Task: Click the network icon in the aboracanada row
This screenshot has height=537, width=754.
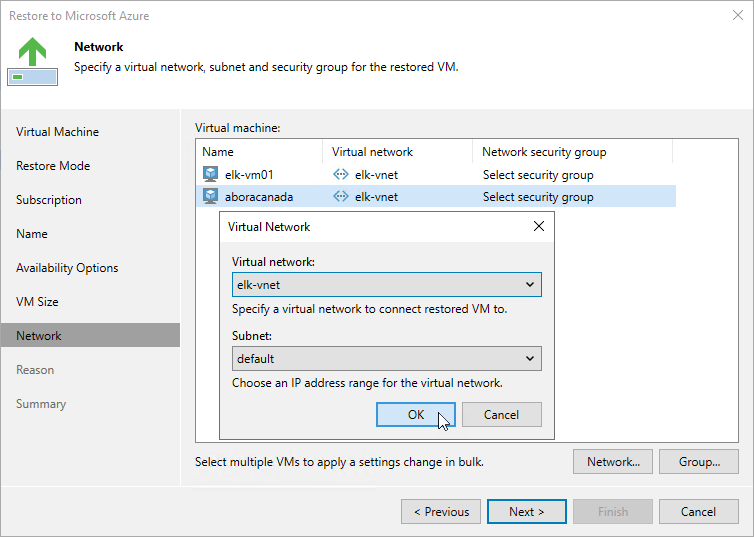Action: pos(340,197)
